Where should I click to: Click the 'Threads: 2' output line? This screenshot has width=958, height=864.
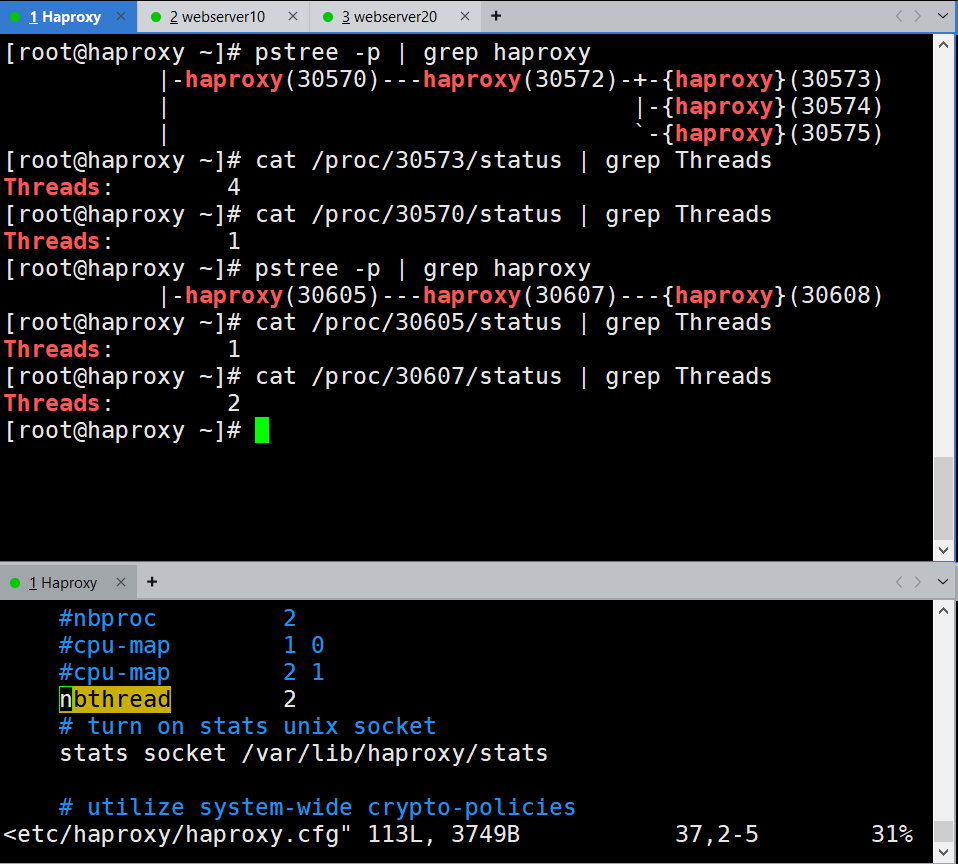click(x=122, y=403)
